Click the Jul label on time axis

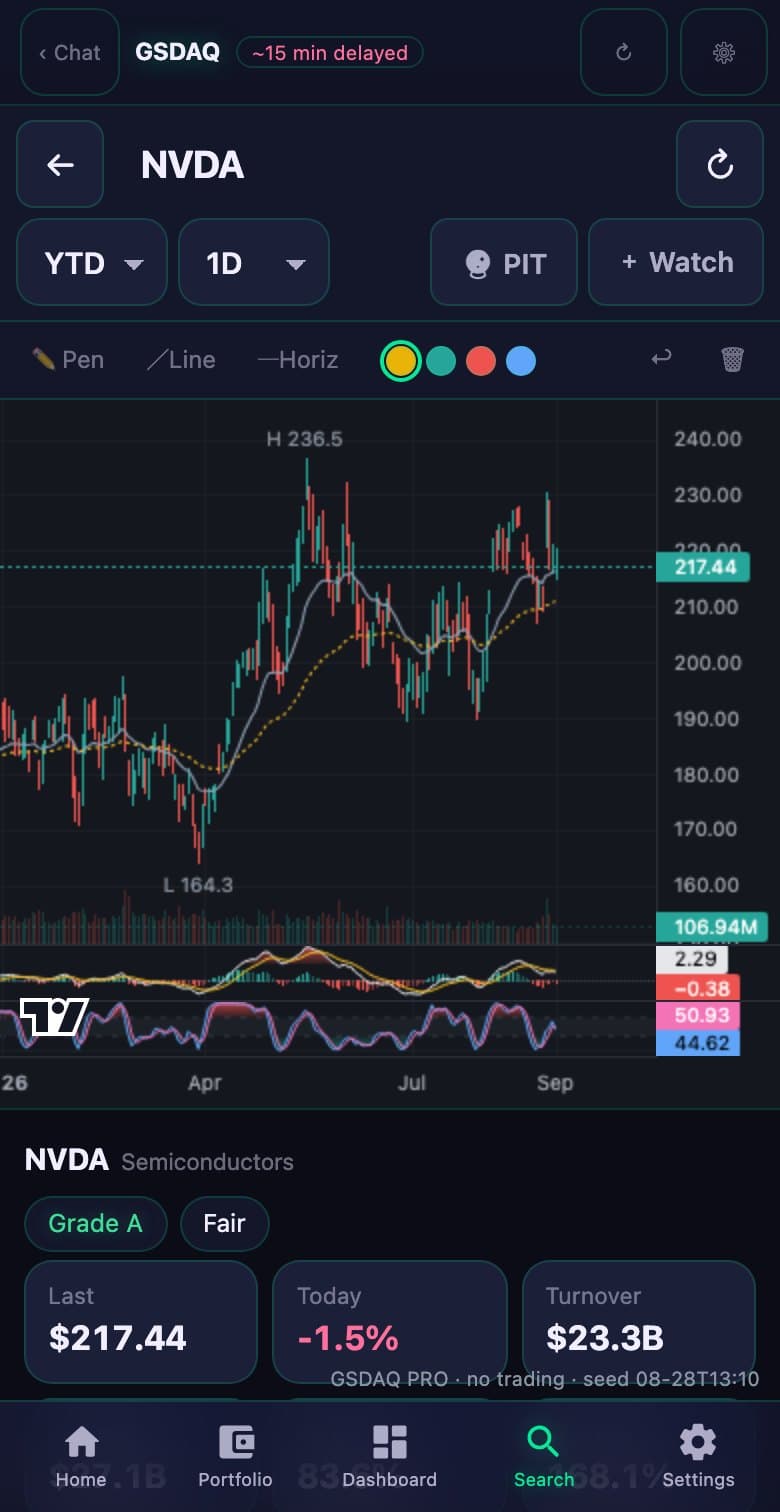pos(412,1083)
